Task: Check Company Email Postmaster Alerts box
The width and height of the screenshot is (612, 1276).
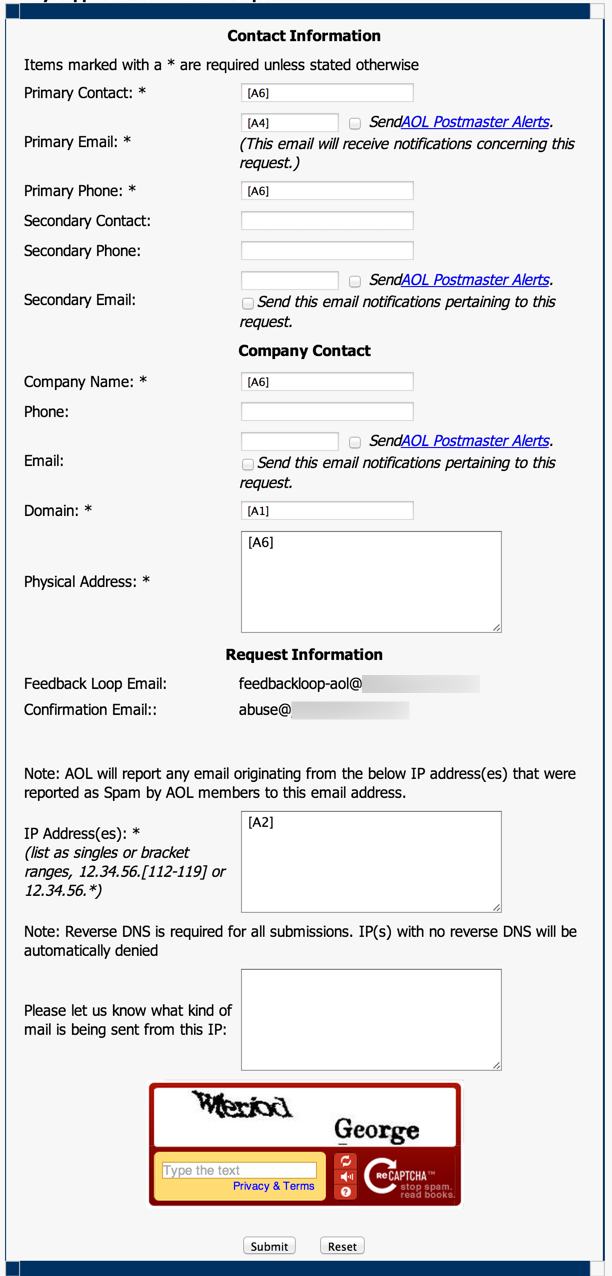Action: tap(355, 442)
